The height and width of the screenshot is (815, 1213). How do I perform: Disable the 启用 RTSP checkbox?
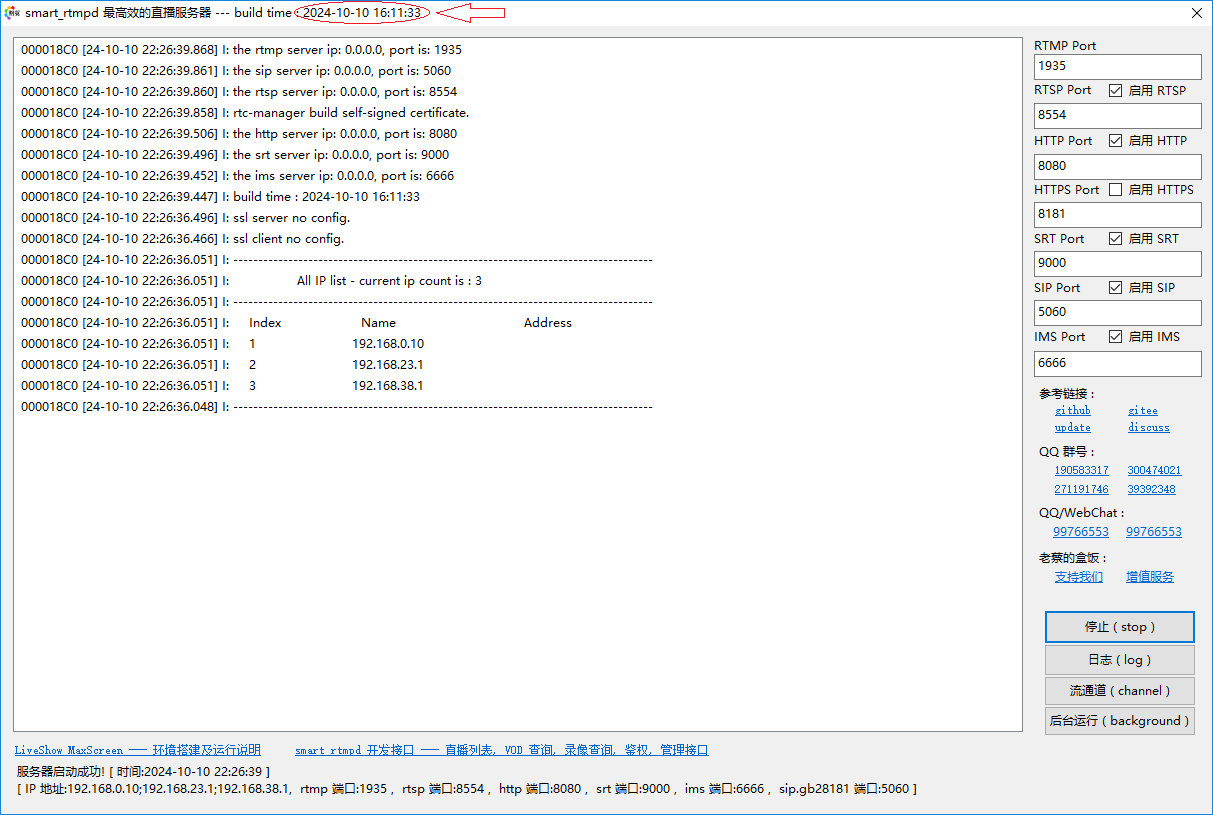point(1116,91)
